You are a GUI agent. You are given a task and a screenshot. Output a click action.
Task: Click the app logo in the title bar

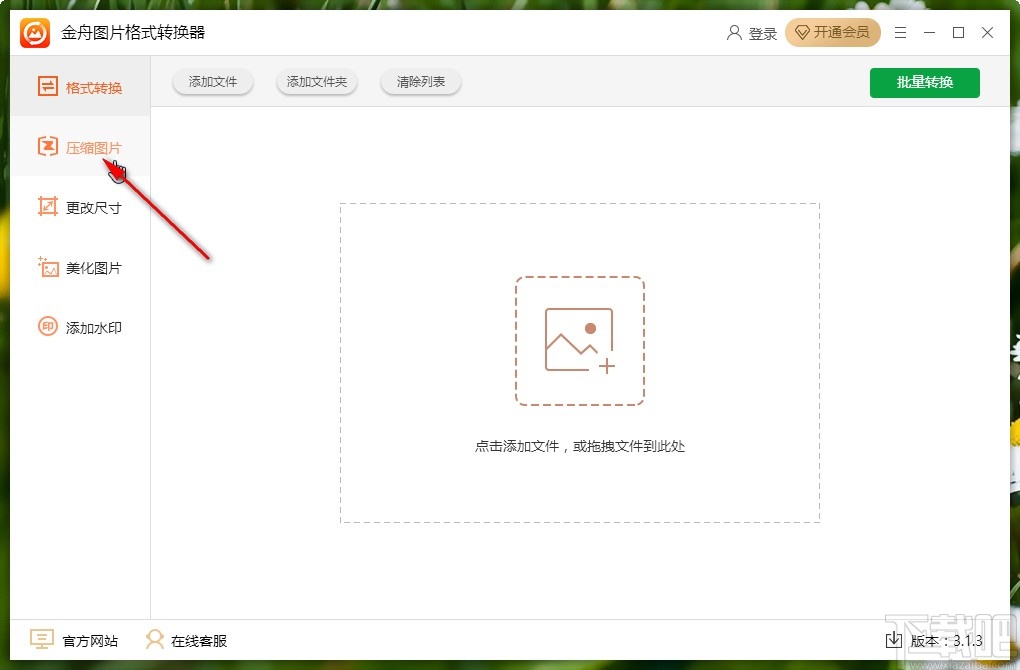click(x=32, y=32)
